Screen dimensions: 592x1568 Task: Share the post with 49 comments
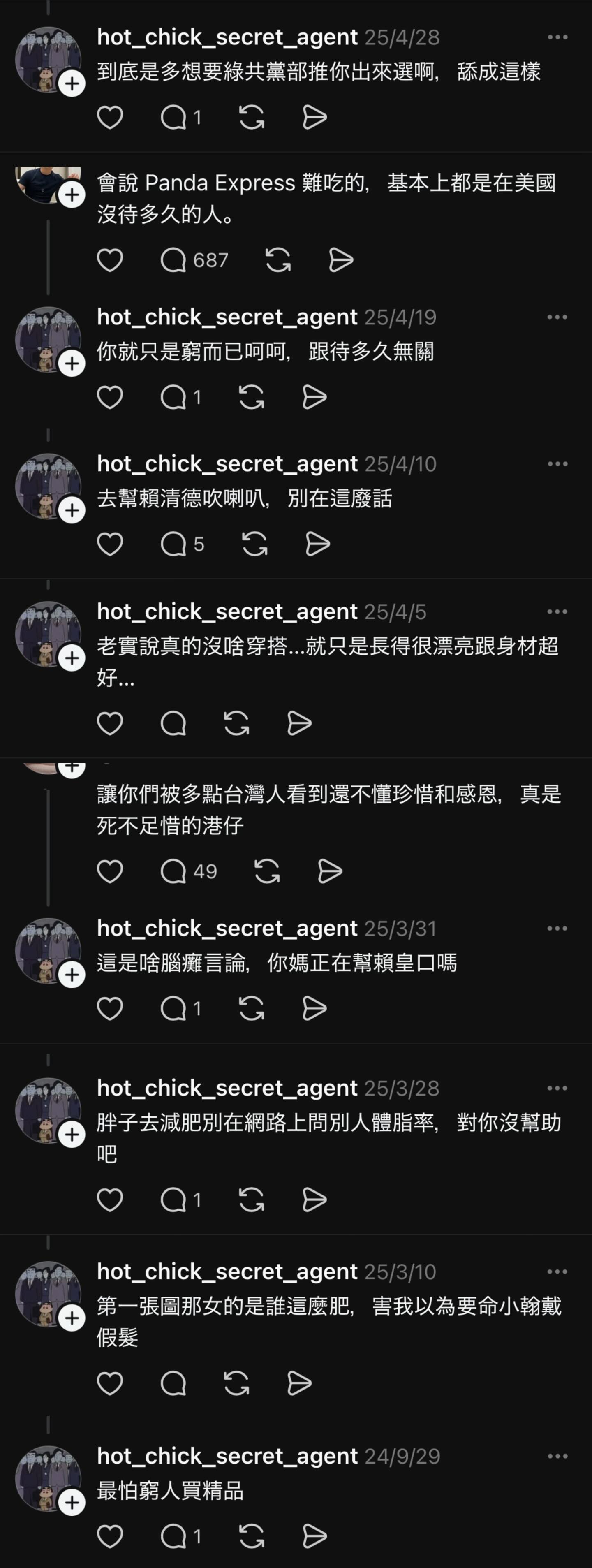coord(331,872)
